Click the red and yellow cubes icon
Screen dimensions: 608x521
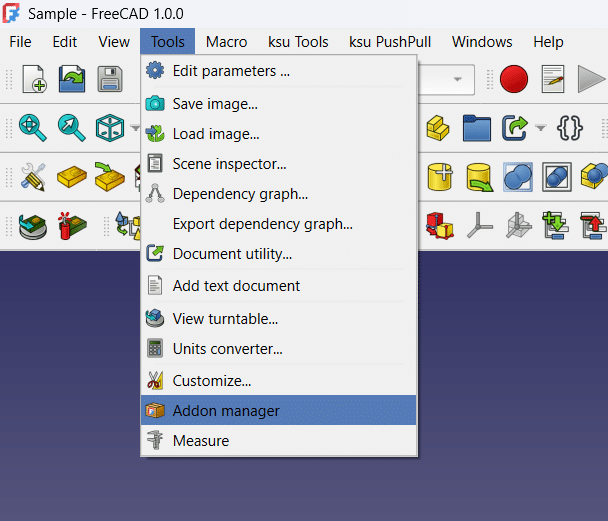point(439,226)
